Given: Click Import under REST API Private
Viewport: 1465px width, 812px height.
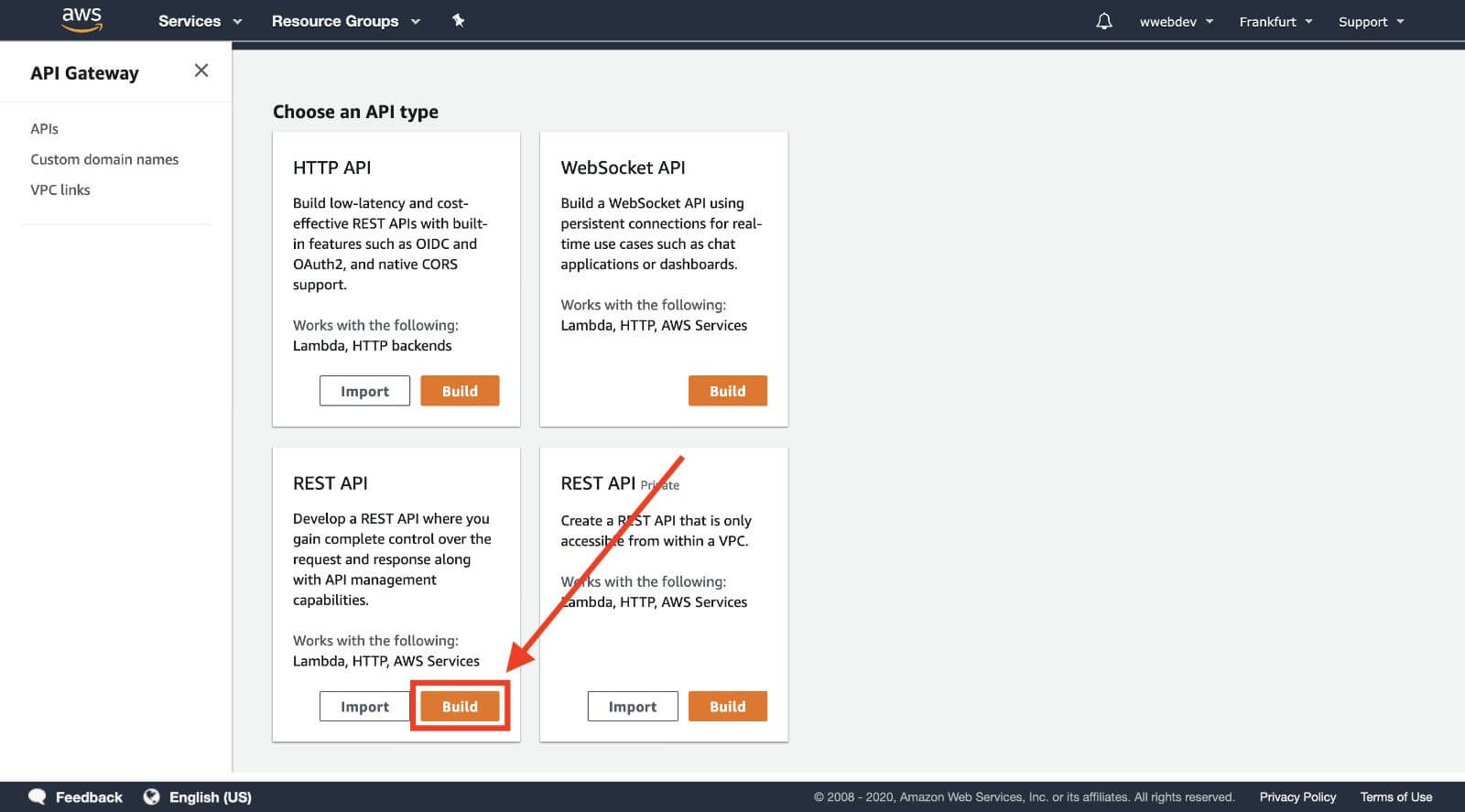Looking at the screenshot, I should coord(632,707).
